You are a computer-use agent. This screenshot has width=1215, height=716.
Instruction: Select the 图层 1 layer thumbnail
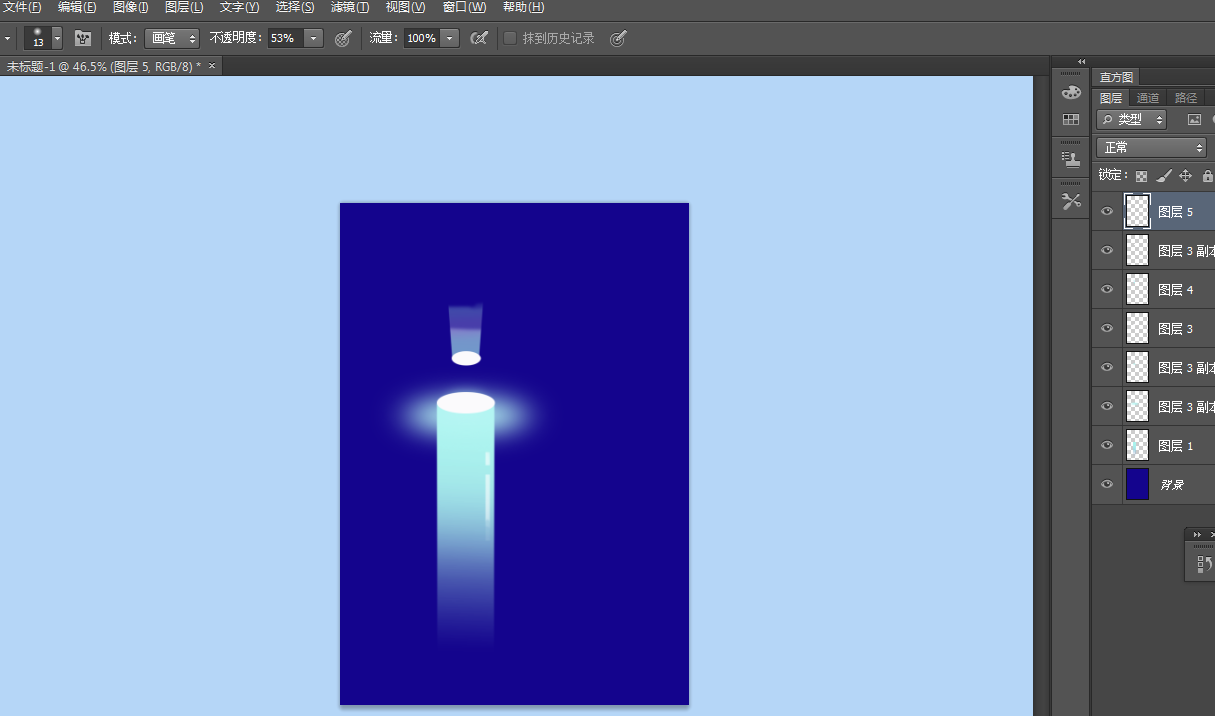(1138, 446)
